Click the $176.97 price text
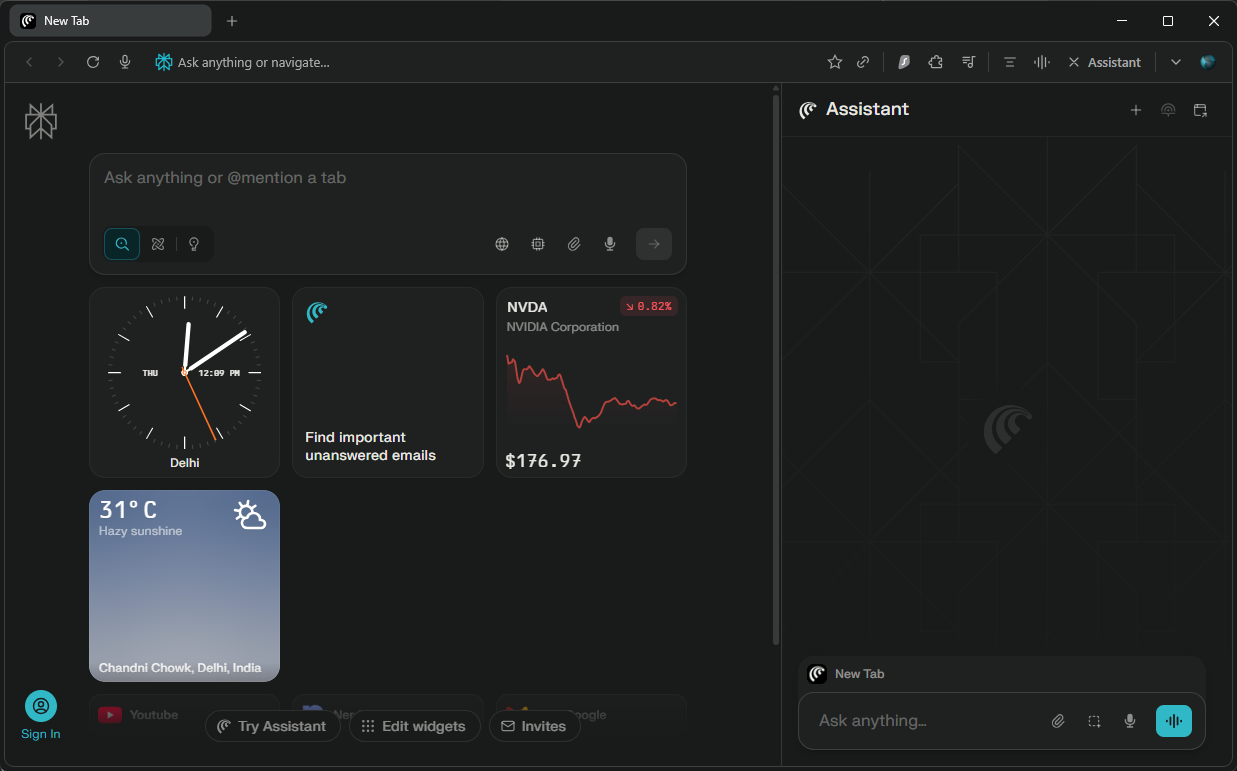This screenshot has height=771, width=1237. (x=543, y=461)
